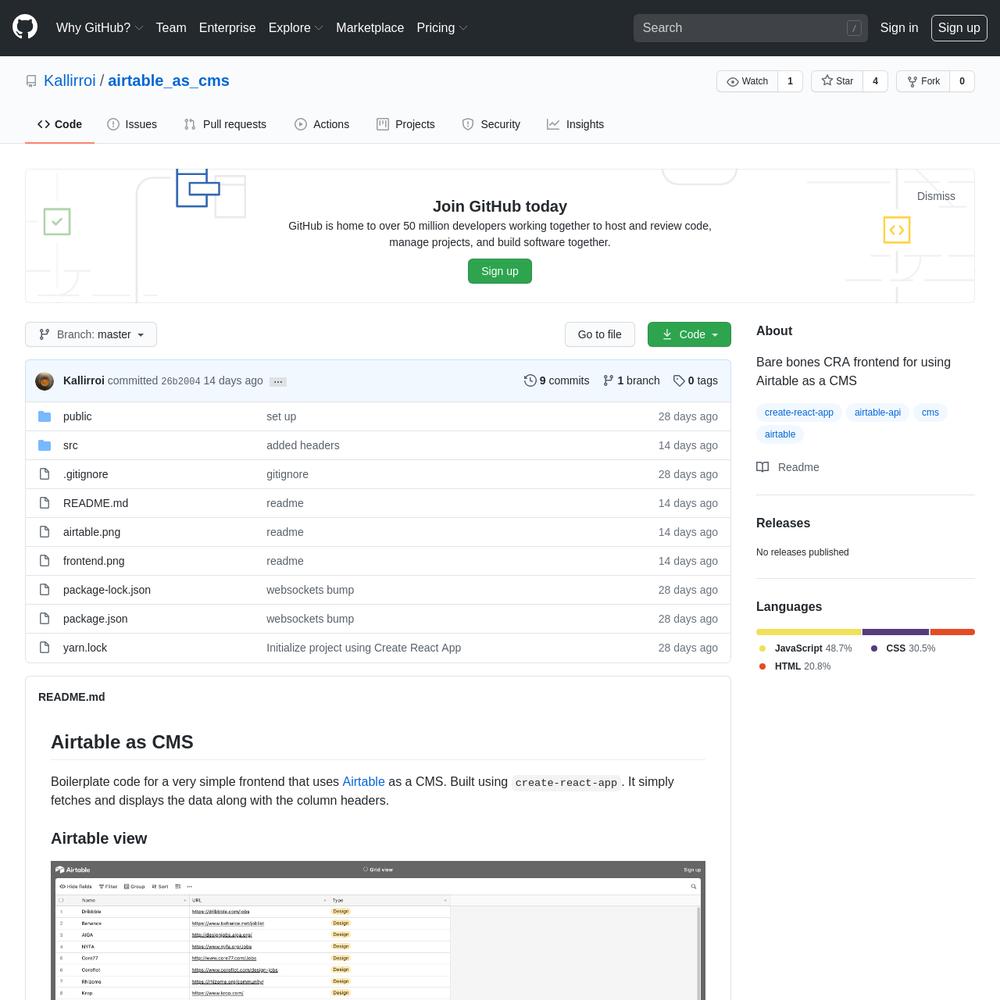Click the package.json file icon

tap(45, 619)
